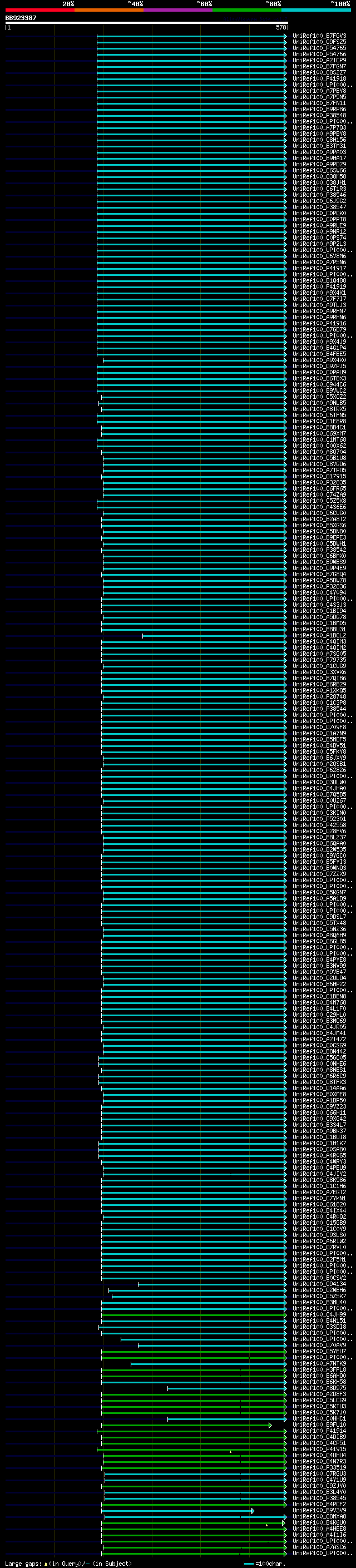Pick UniRef100_C6T1R3 from the list
This screenshot has height=1568, width=356.
(319, 189)
